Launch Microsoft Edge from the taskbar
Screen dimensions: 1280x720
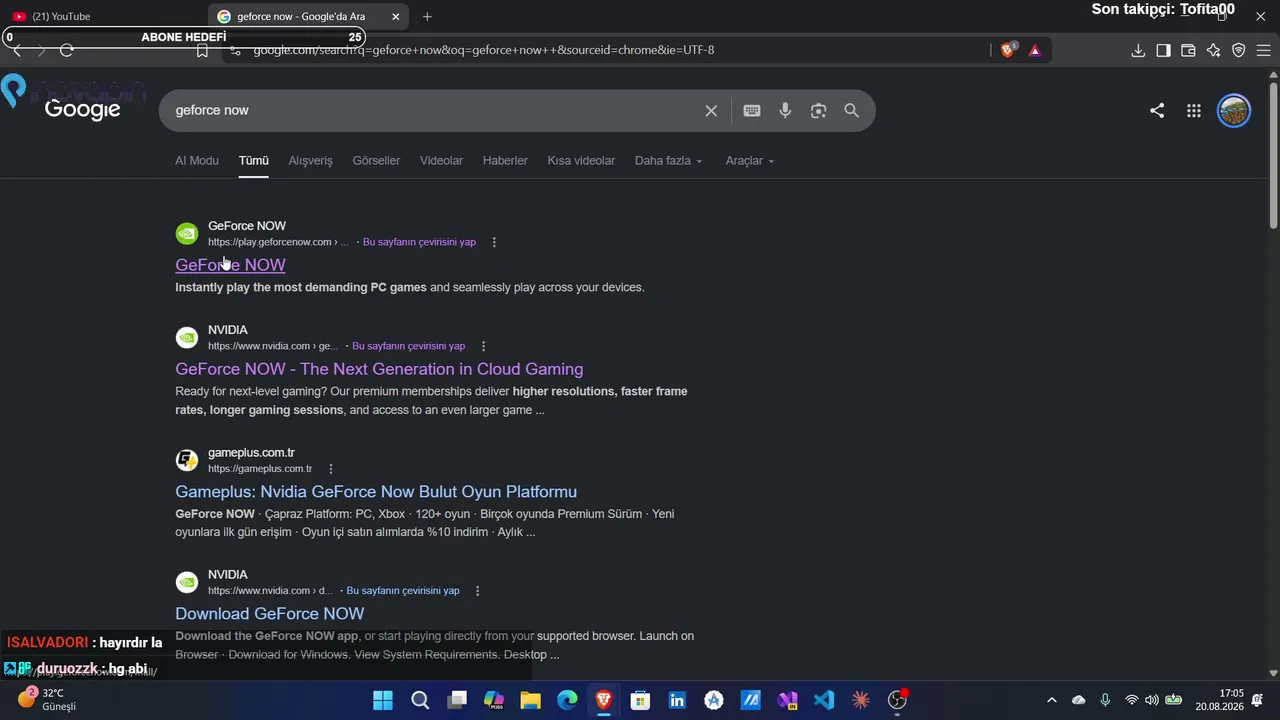pos(567,700)
